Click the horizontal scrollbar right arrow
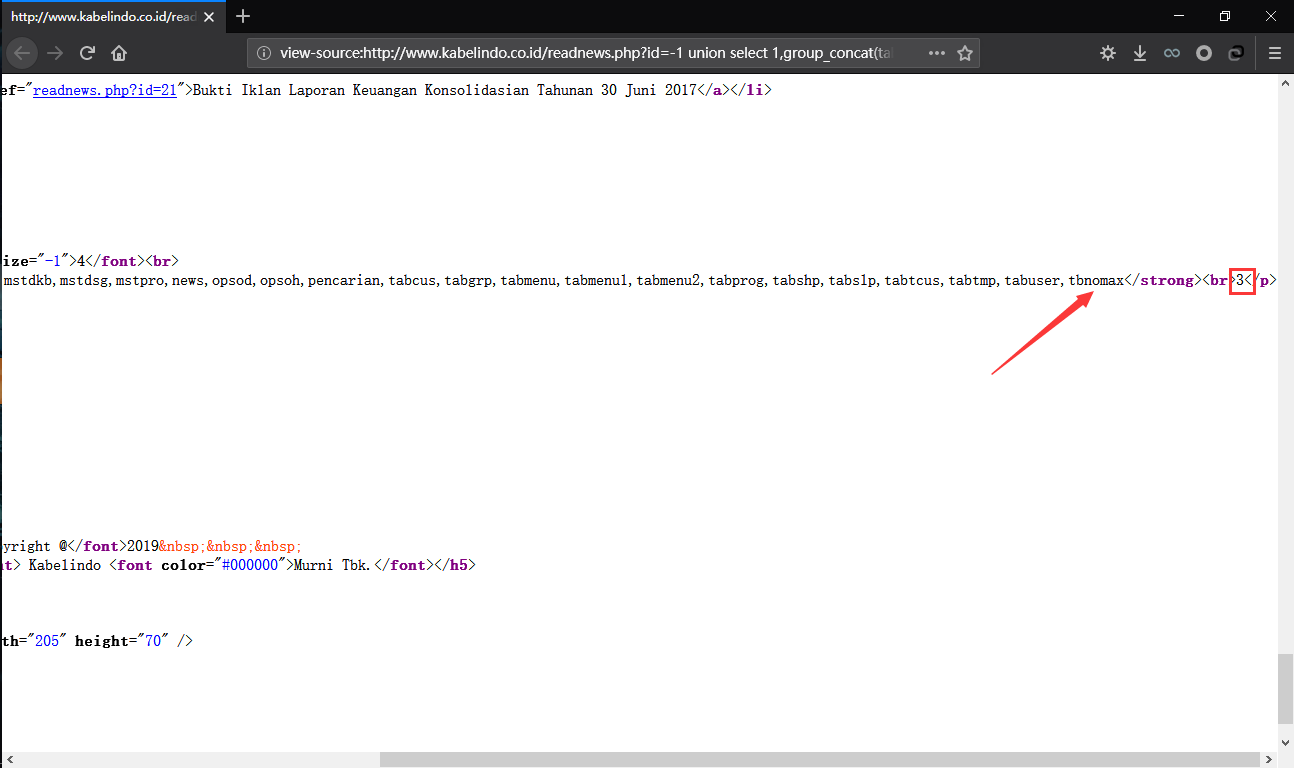 (1268, 760)
